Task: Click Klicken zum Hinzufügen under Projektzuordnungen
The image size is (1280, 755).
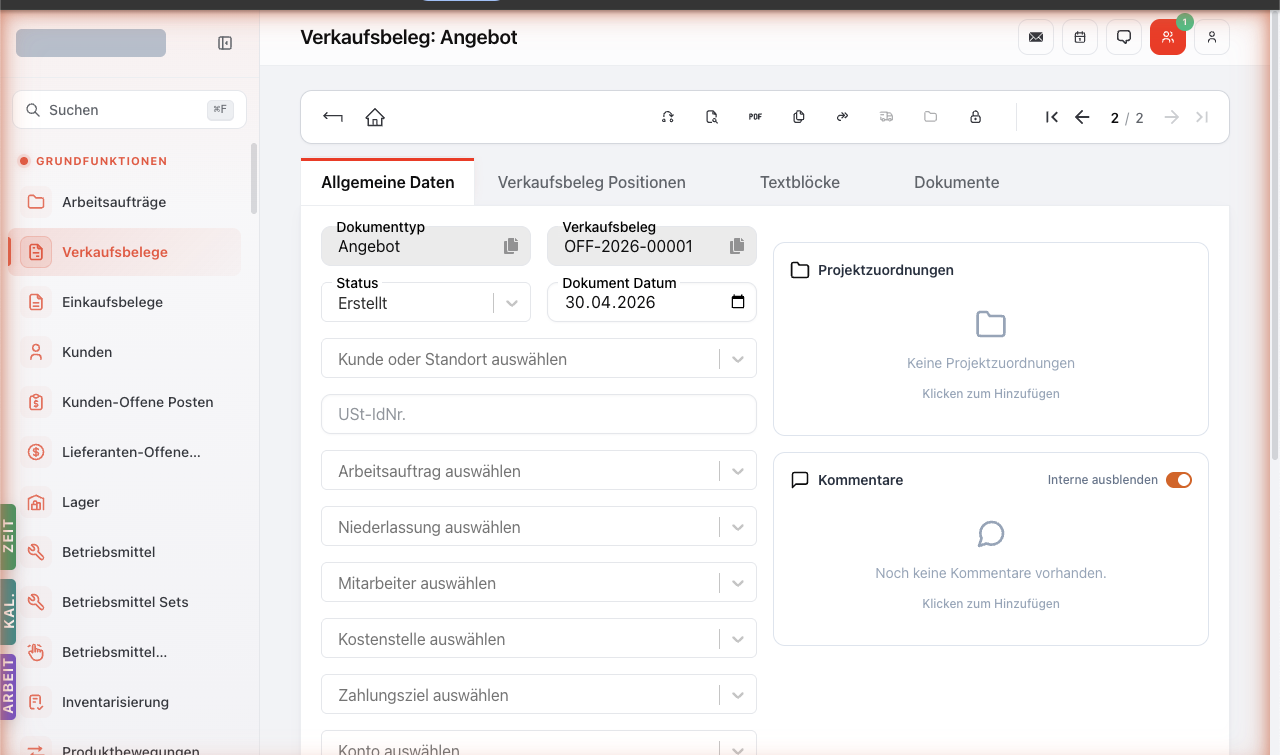Action: pos(991,394)
